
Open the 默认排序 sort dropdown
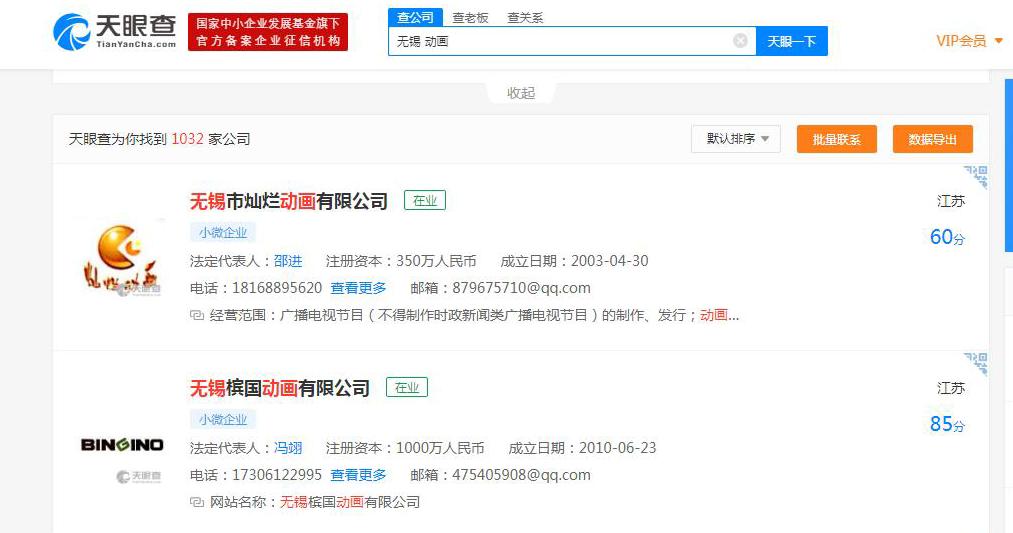point(736,139)
